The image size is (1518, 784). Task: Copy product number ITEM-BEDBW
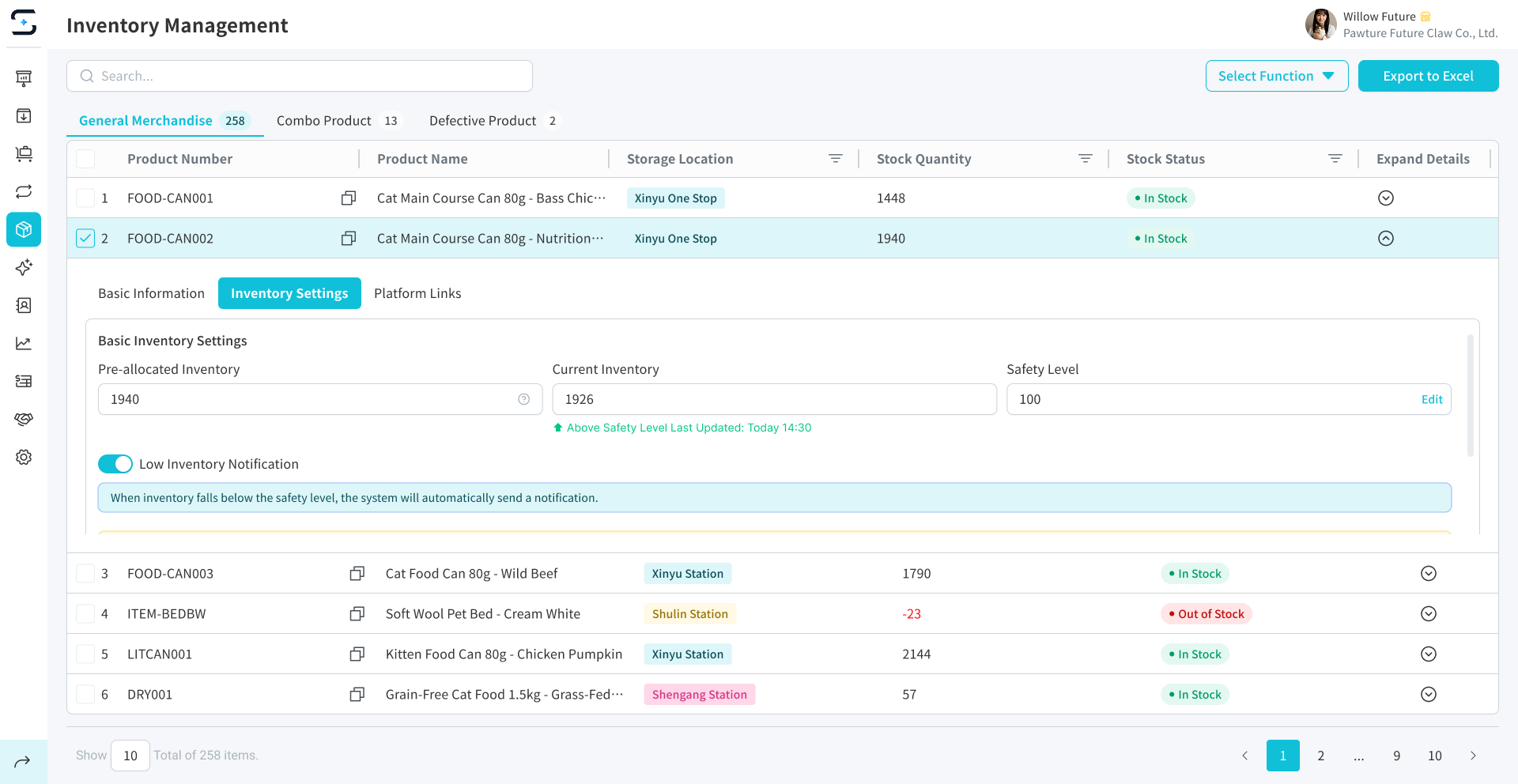pyautogui.click(x=357, y=614)
